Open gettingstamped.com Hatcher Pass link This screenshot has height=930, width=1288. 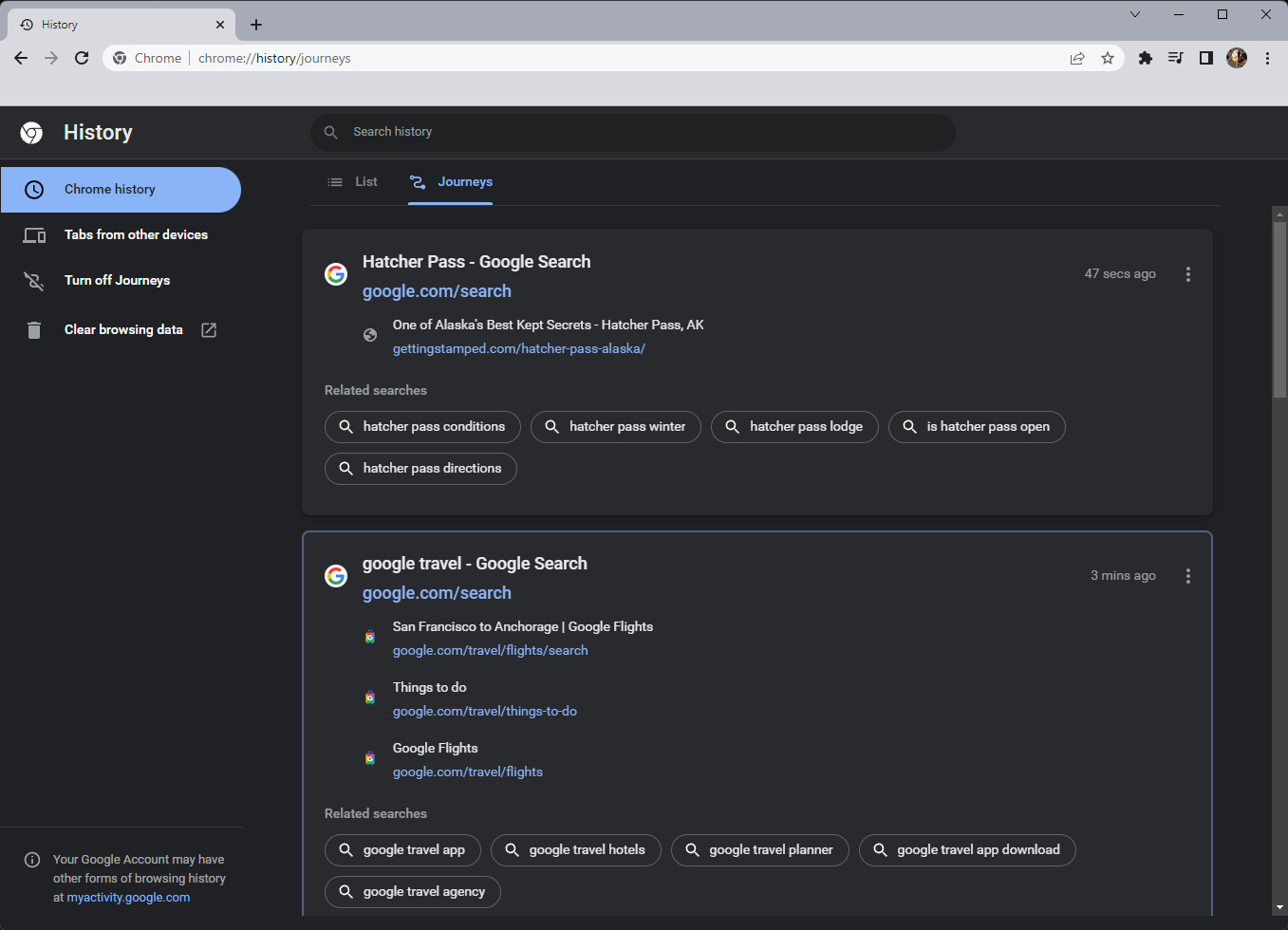coord(518,348)
